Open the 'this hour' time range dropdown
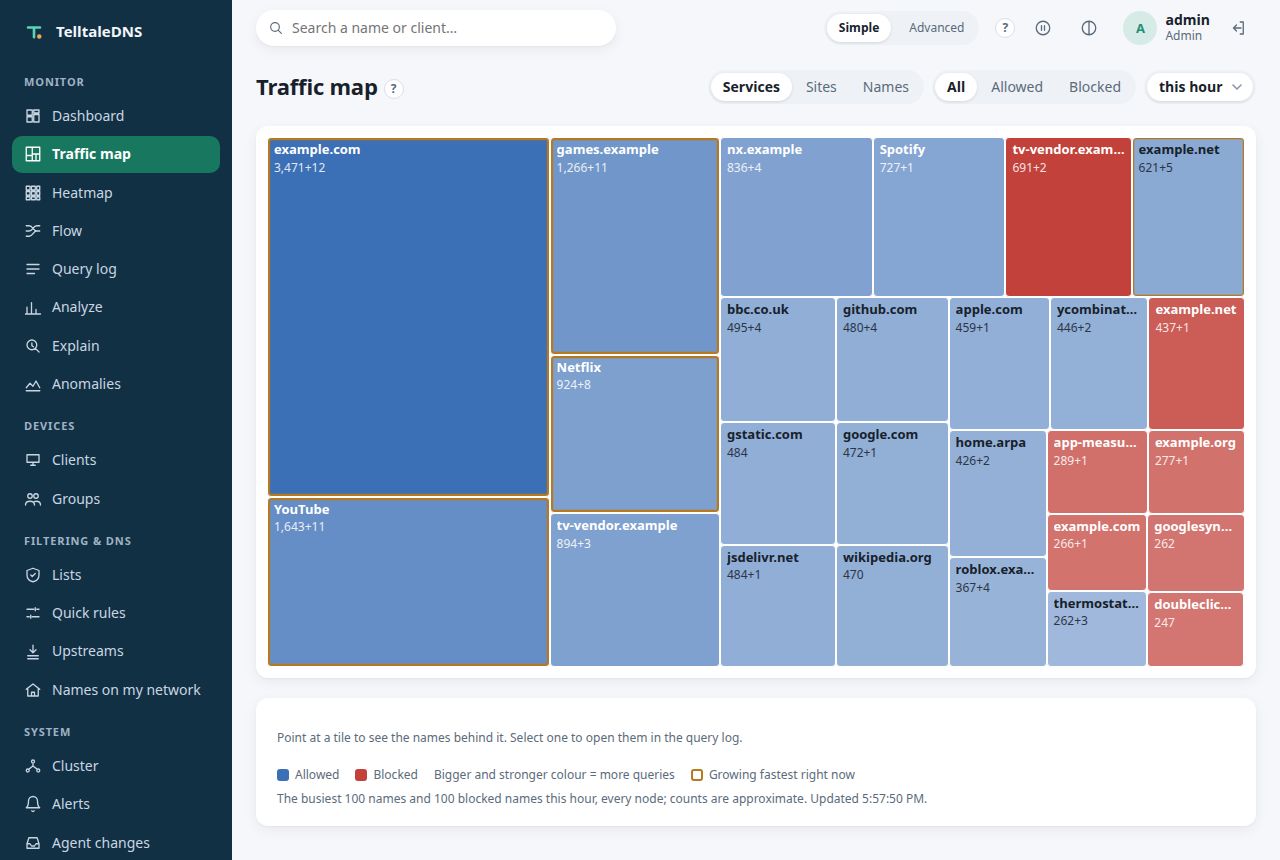The height and width of the screenshot is (860, 1280). pos(1200,87)
